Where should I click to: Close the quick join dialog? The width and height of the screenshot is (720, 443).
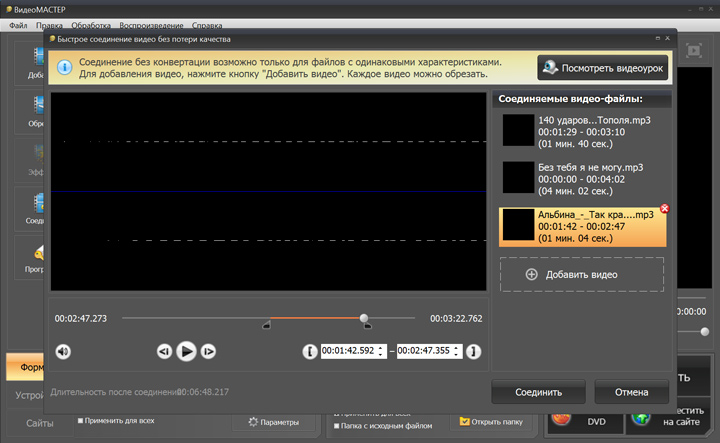(x=668, y=38)
